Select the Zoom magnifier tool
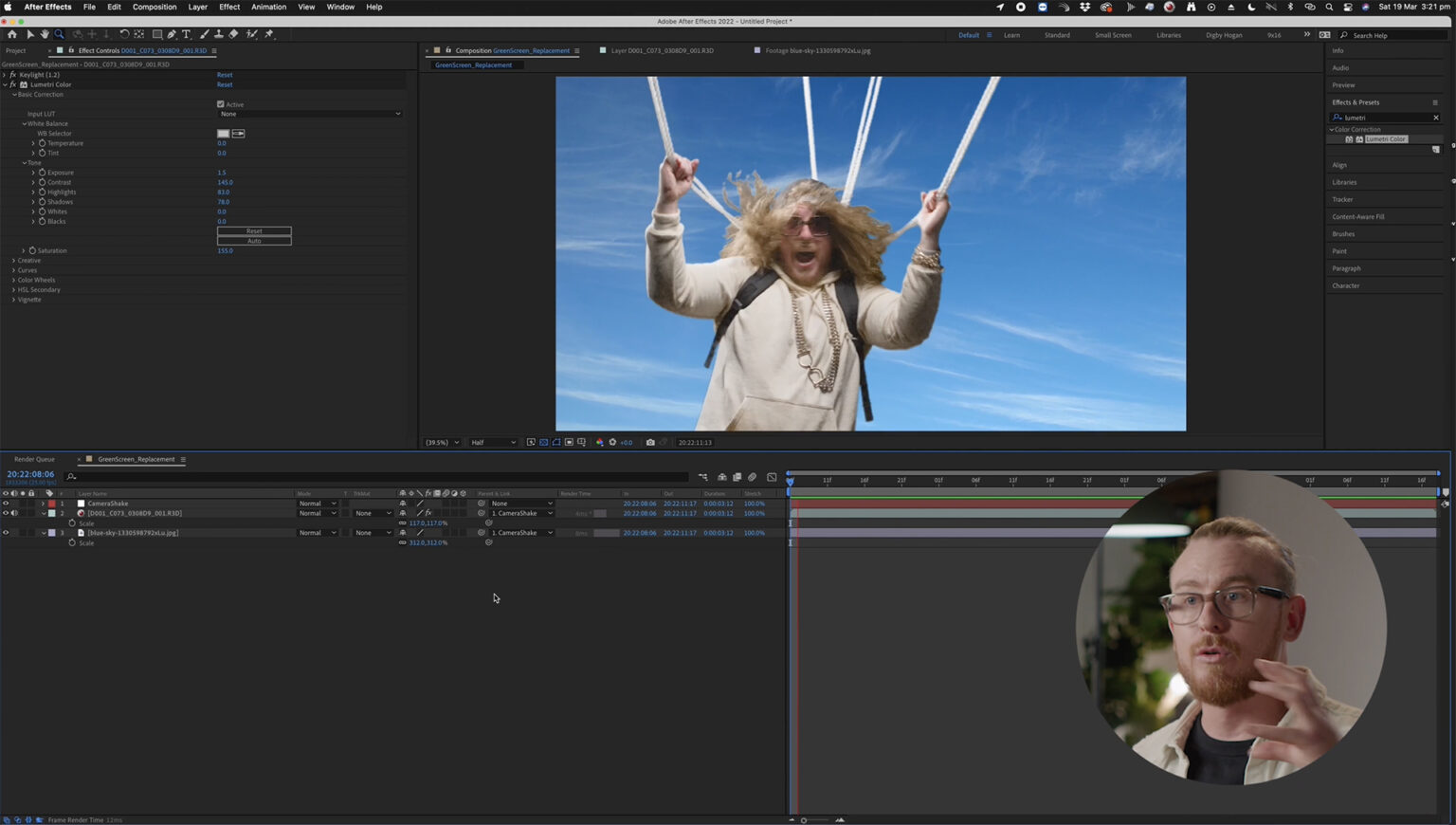The image size is (1456, 825). pos(59,34)
